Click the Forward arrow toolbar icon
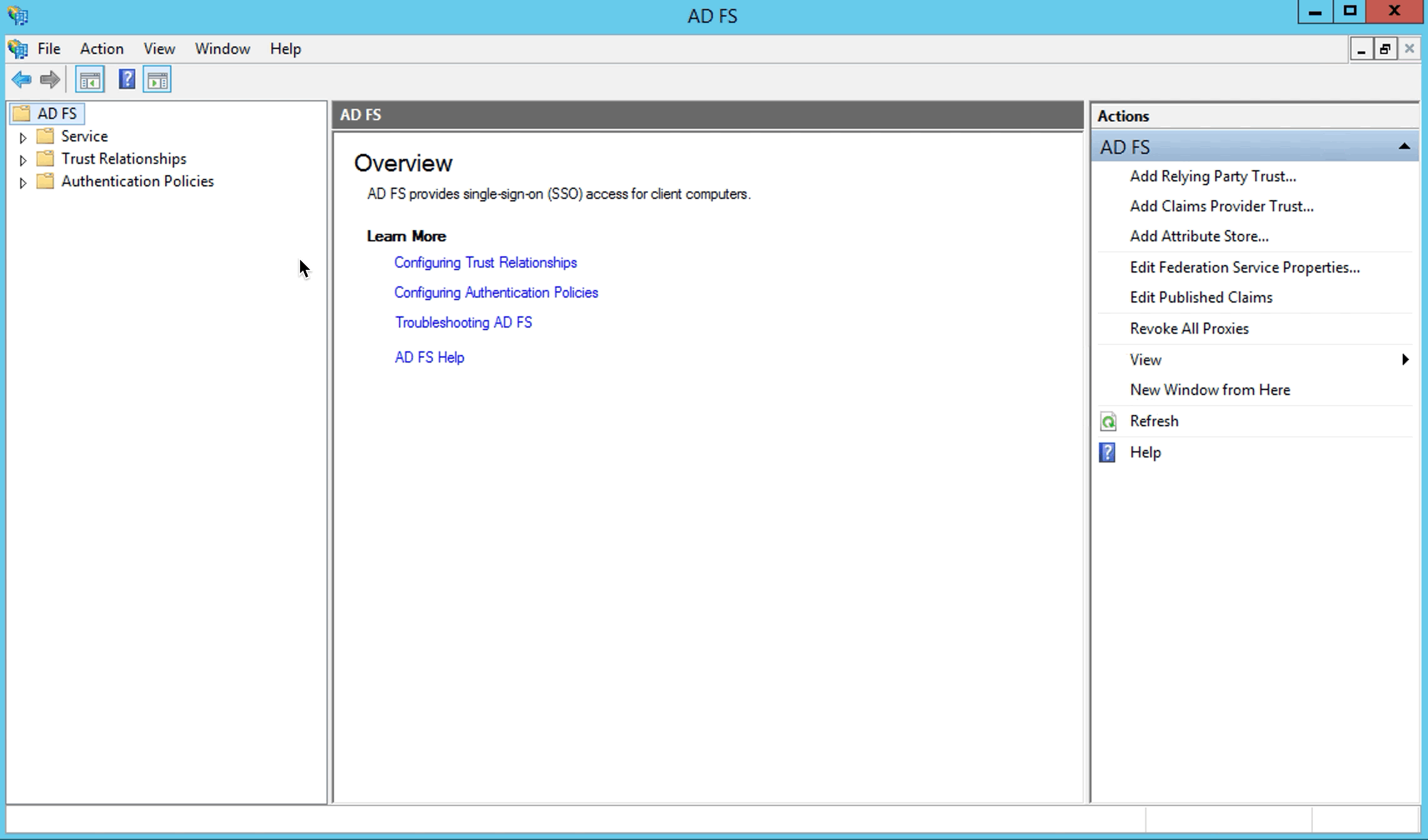This screenshot has height=840, width=1428. [50, 79]
